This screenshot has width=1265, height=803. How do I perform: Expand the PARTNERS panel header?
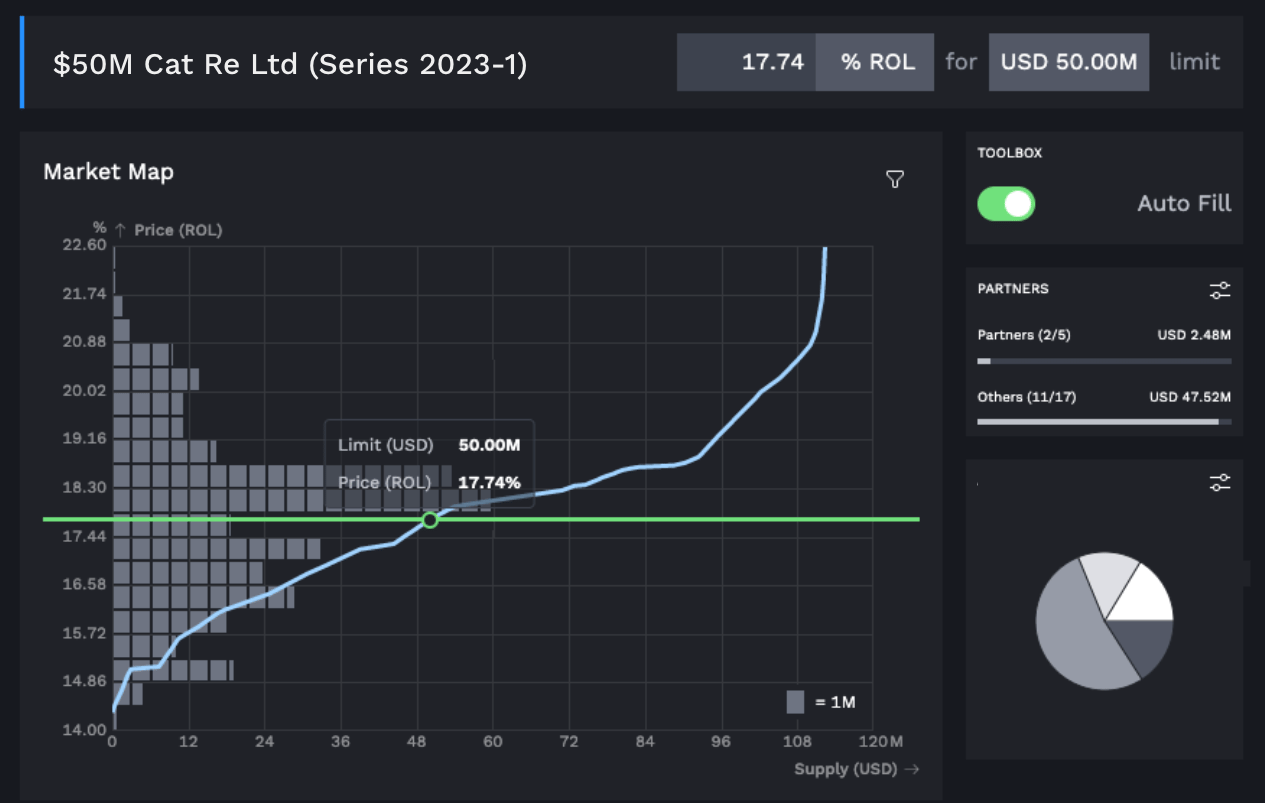pos(1013,289)
